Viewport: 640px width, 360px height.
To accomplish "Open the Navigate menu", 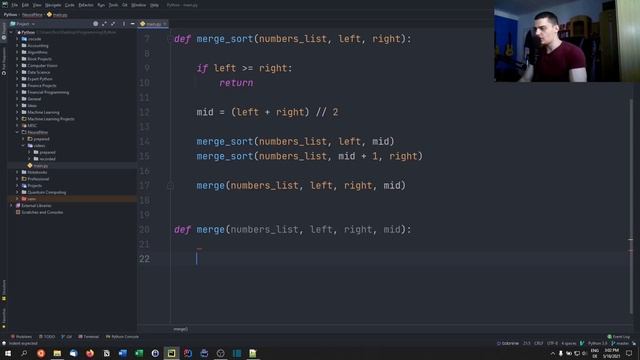I will [53, 5].
